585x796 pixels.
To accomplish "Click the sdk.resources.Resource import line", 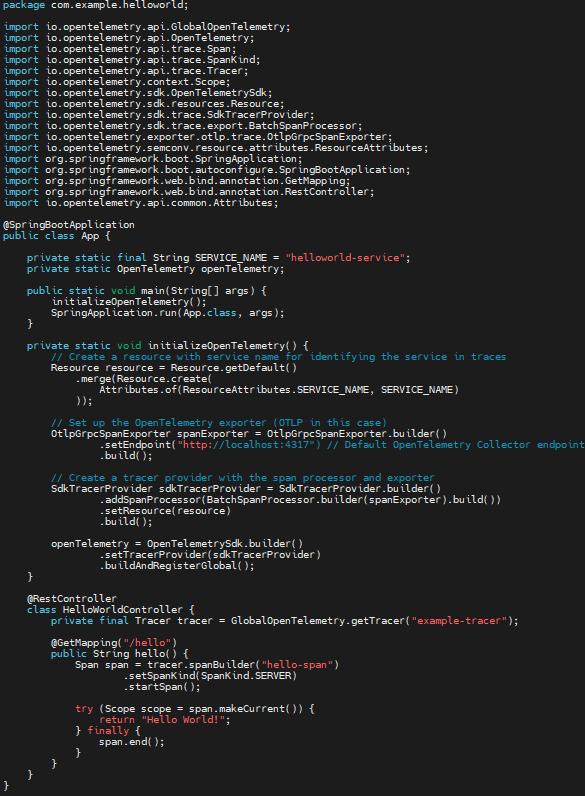I will click(144, 104).
